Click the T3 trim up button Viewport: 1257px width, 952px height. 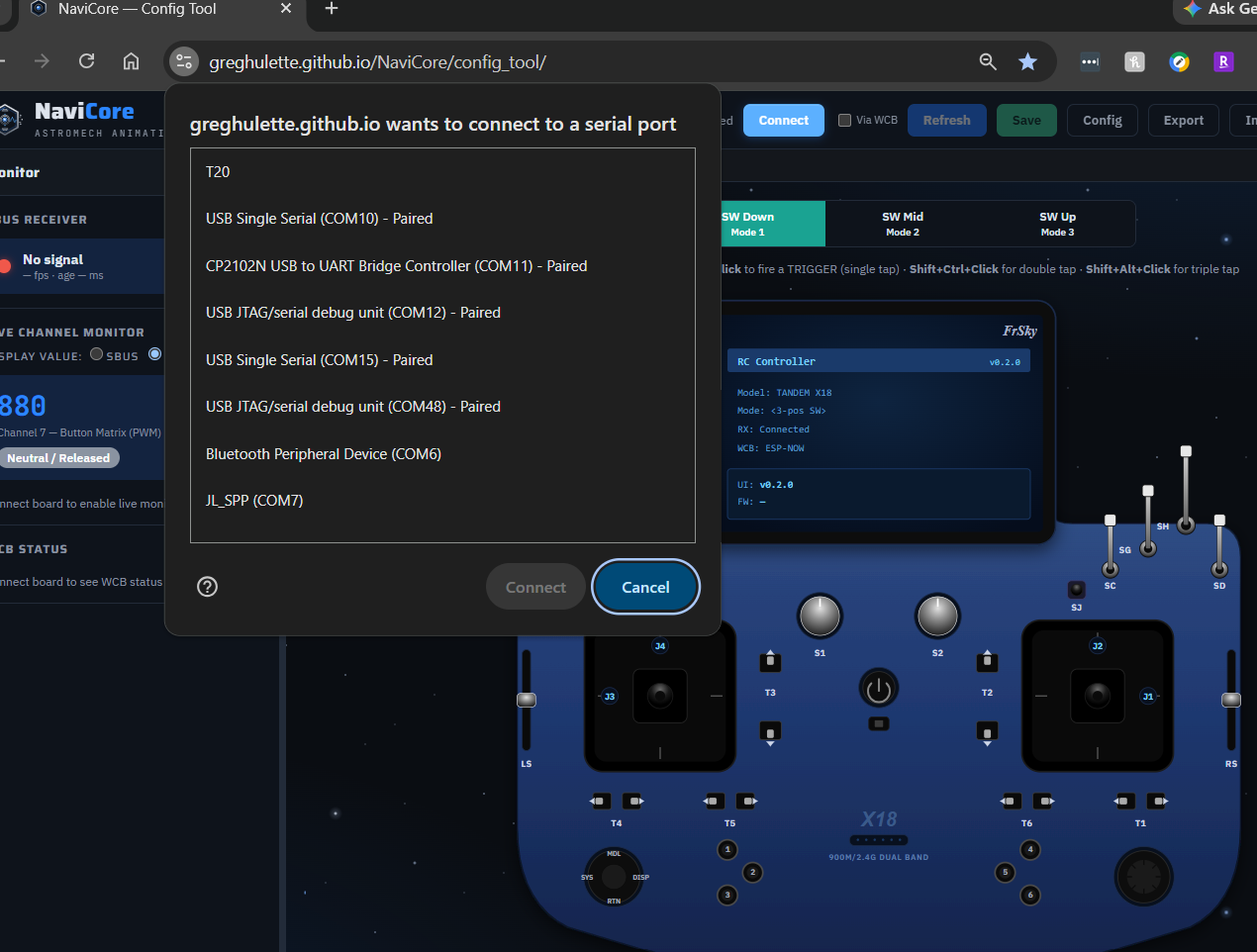coord(770,660)
